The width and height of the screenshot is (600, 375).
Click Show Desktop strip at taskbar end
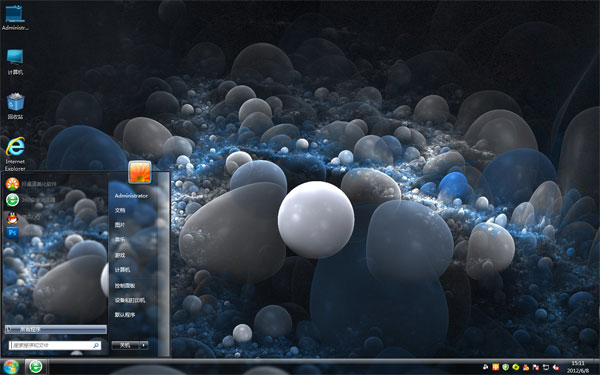pos(596,367)
